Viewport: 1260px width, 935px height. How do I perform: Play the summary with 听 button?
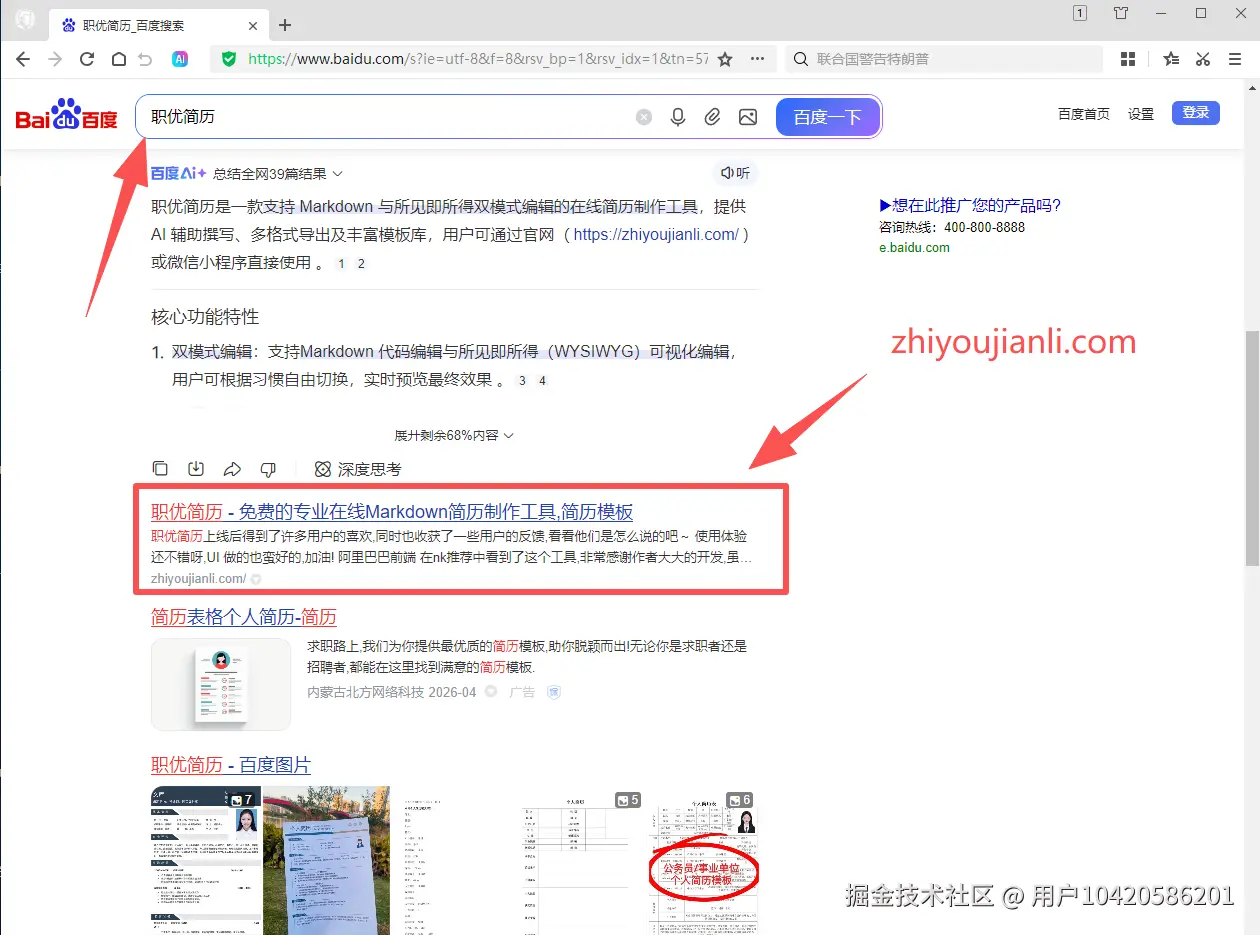tap(736, 173)
